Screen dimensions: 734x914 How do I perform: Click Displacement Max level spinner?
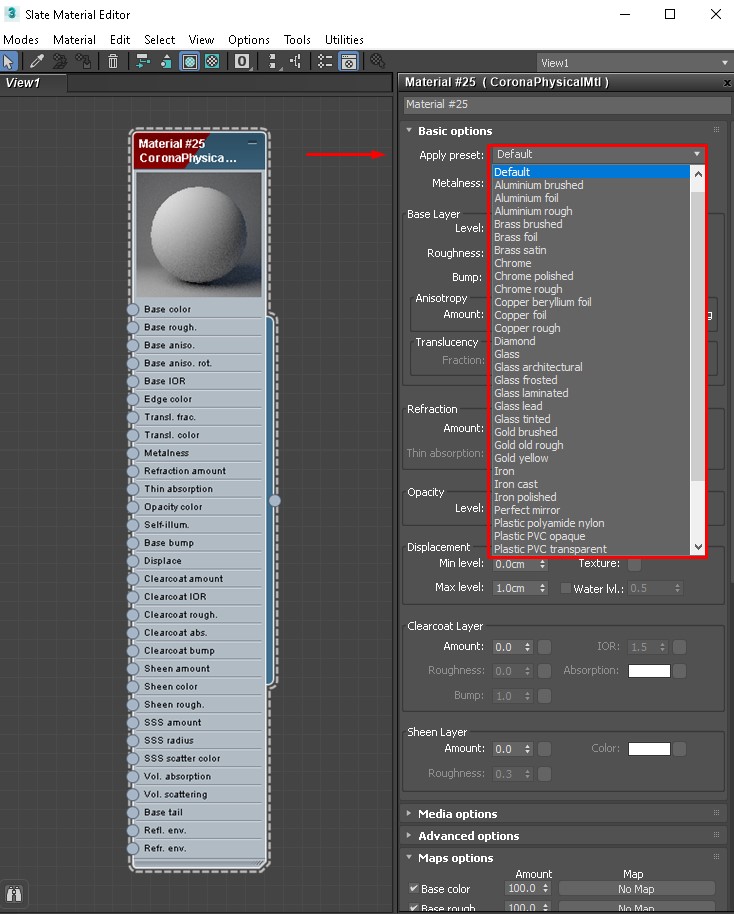(543, 588)
